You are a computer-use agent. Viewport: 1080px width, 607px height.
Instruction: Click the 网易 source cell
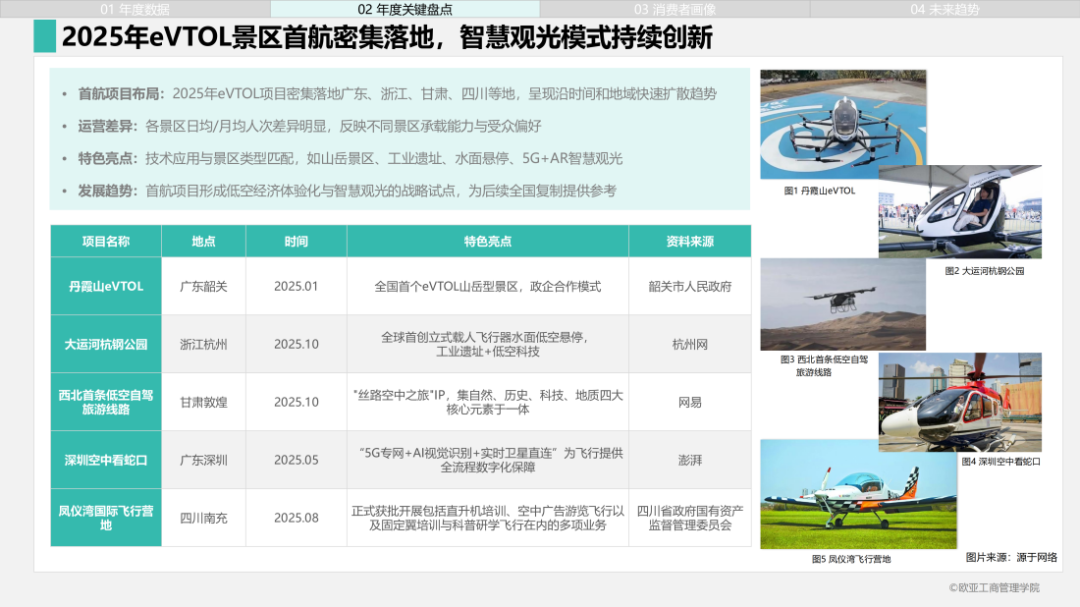(x=689, y=402)
